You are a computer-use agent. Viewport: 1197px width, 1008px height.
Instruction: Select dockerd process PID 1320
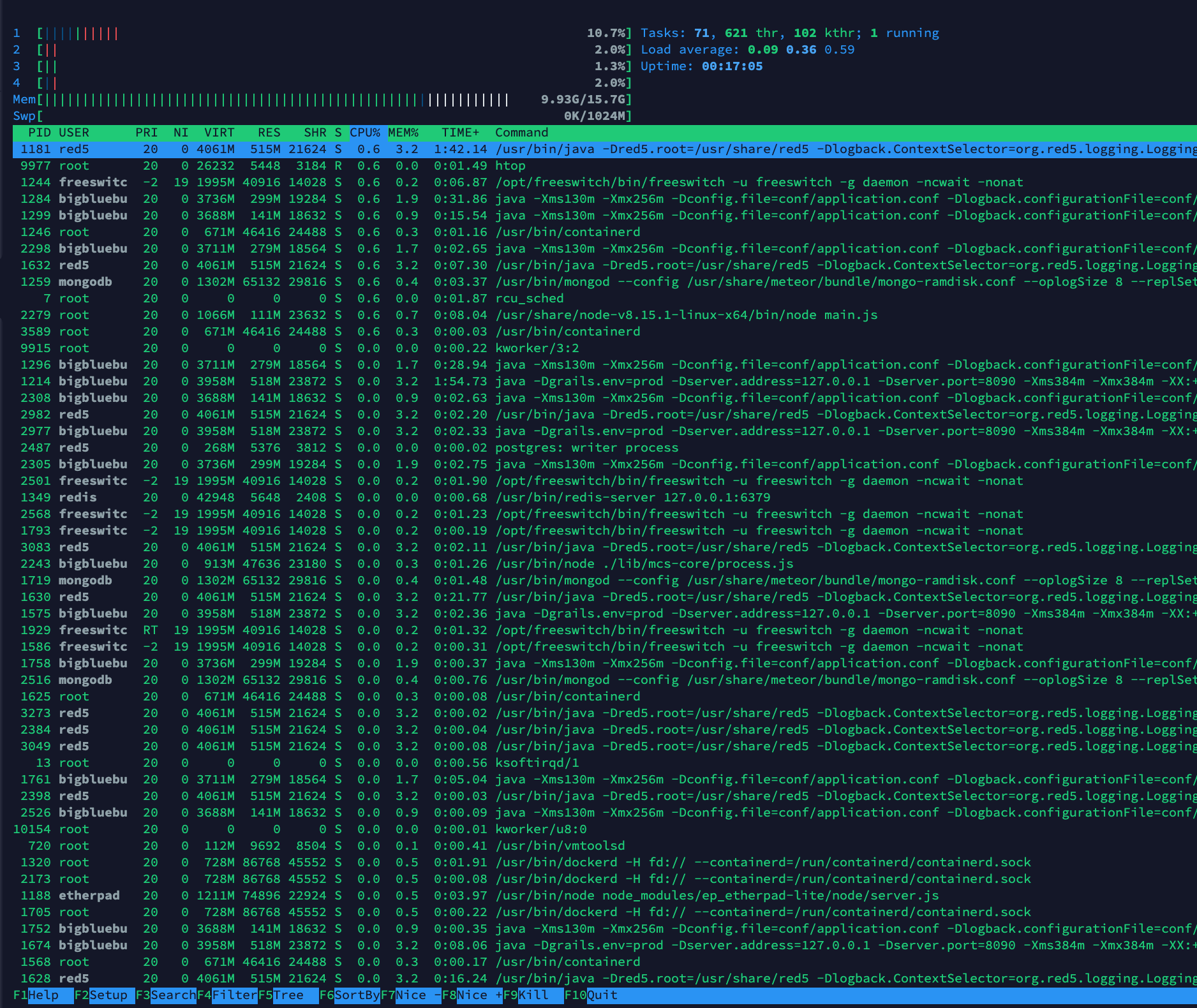pyautogui.click(x=605, y=863)
